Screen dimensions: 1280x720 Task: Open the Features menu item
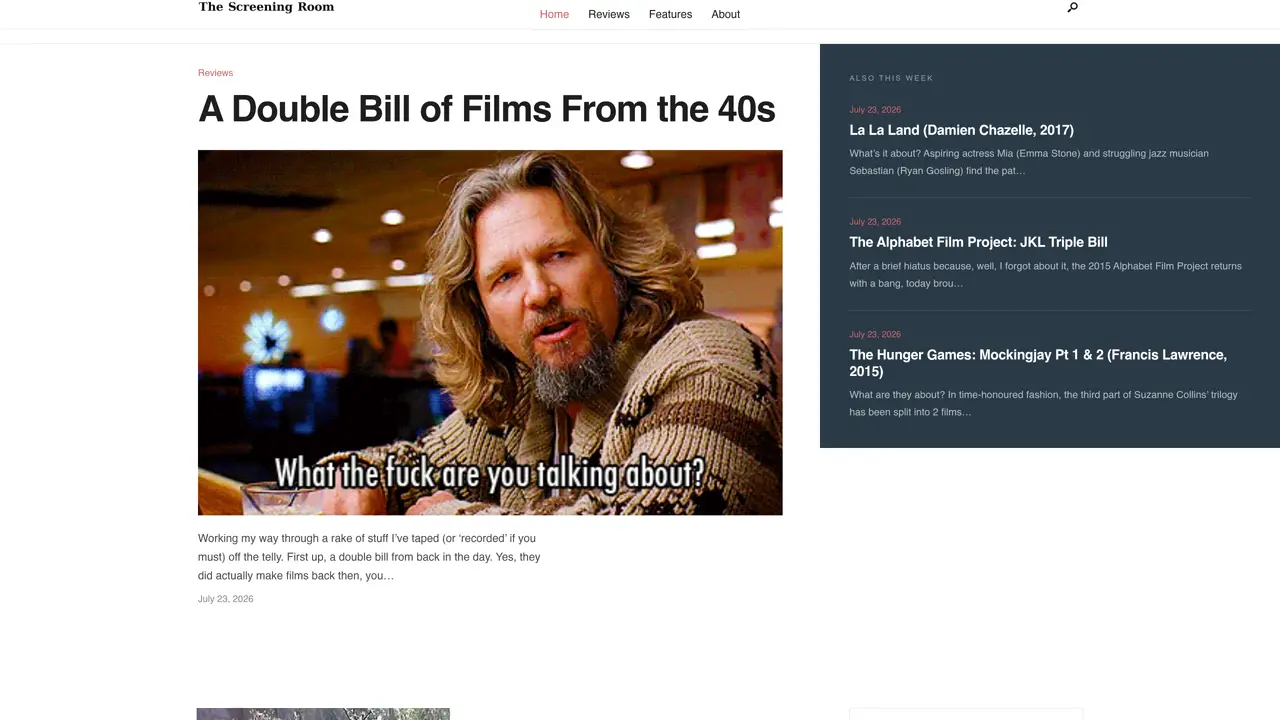(670, 14)
